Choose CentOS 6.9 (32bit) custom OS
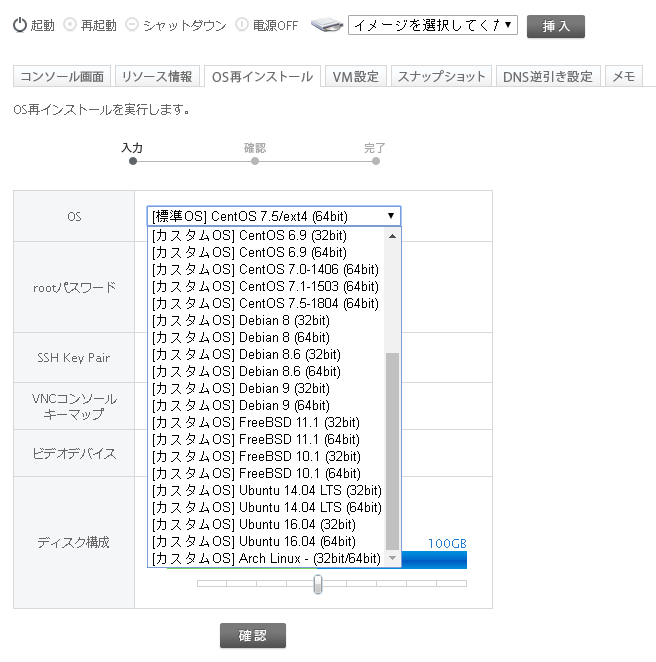 (x=266, y=236)
